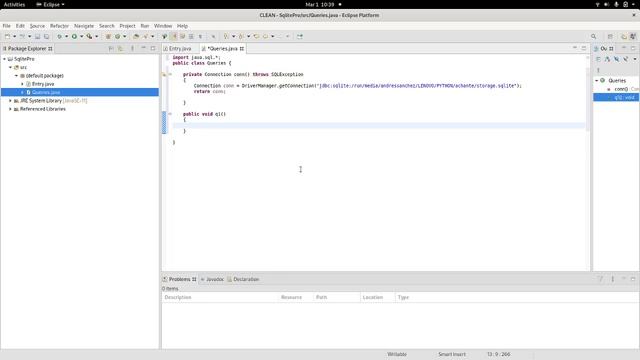This screenshot has height=360, width=640.
Task: Open the Back history dropdown arrow
Action: pos(273,36)
